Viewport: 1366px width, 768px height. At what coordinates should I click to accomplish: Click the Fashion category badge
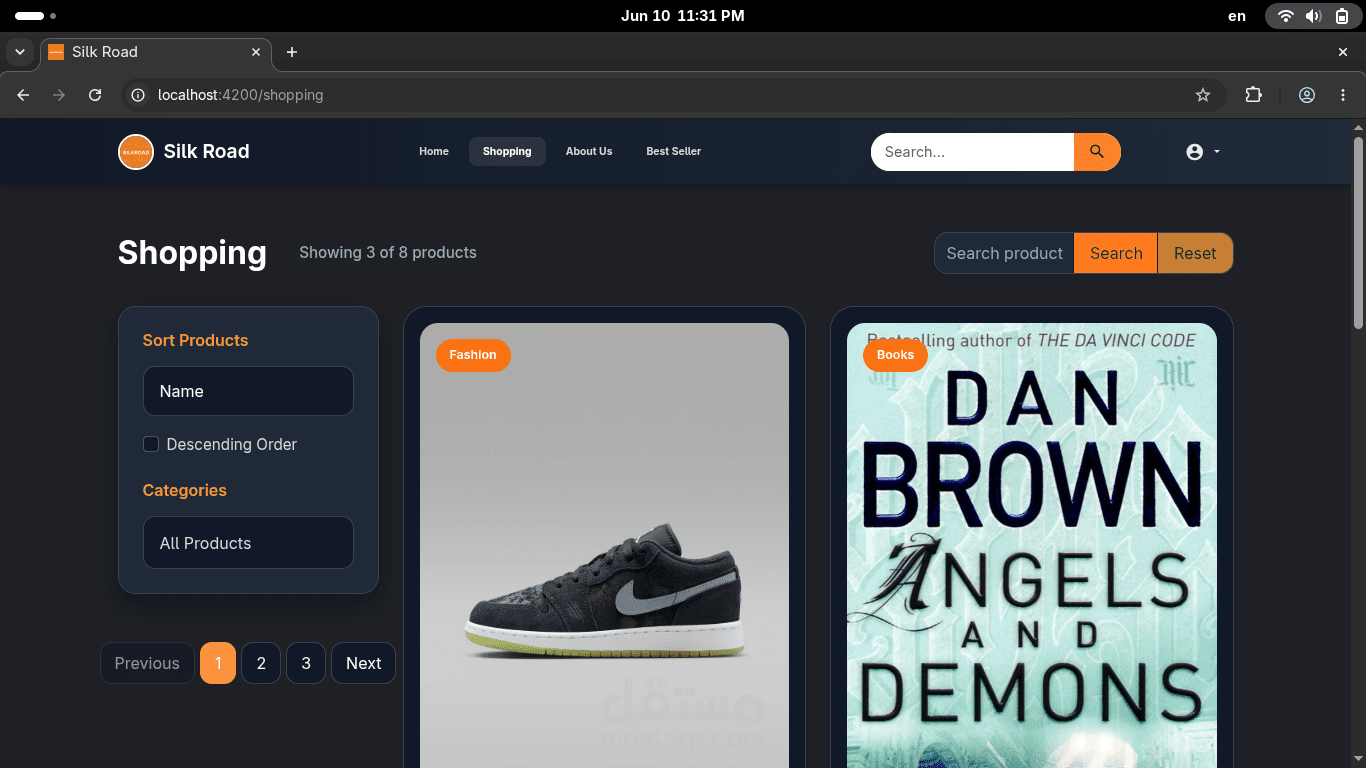(473, 355)
